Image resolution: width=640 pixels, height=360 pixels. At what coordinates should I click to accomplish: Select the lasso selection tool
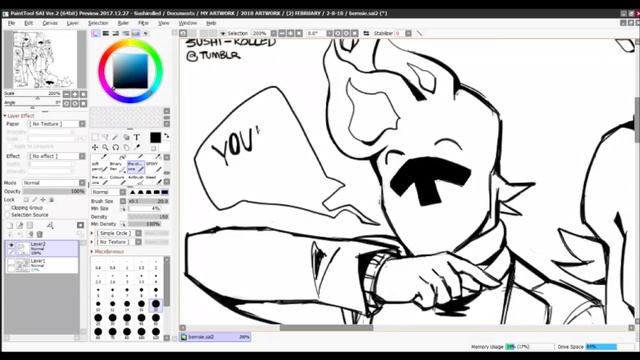105,138
